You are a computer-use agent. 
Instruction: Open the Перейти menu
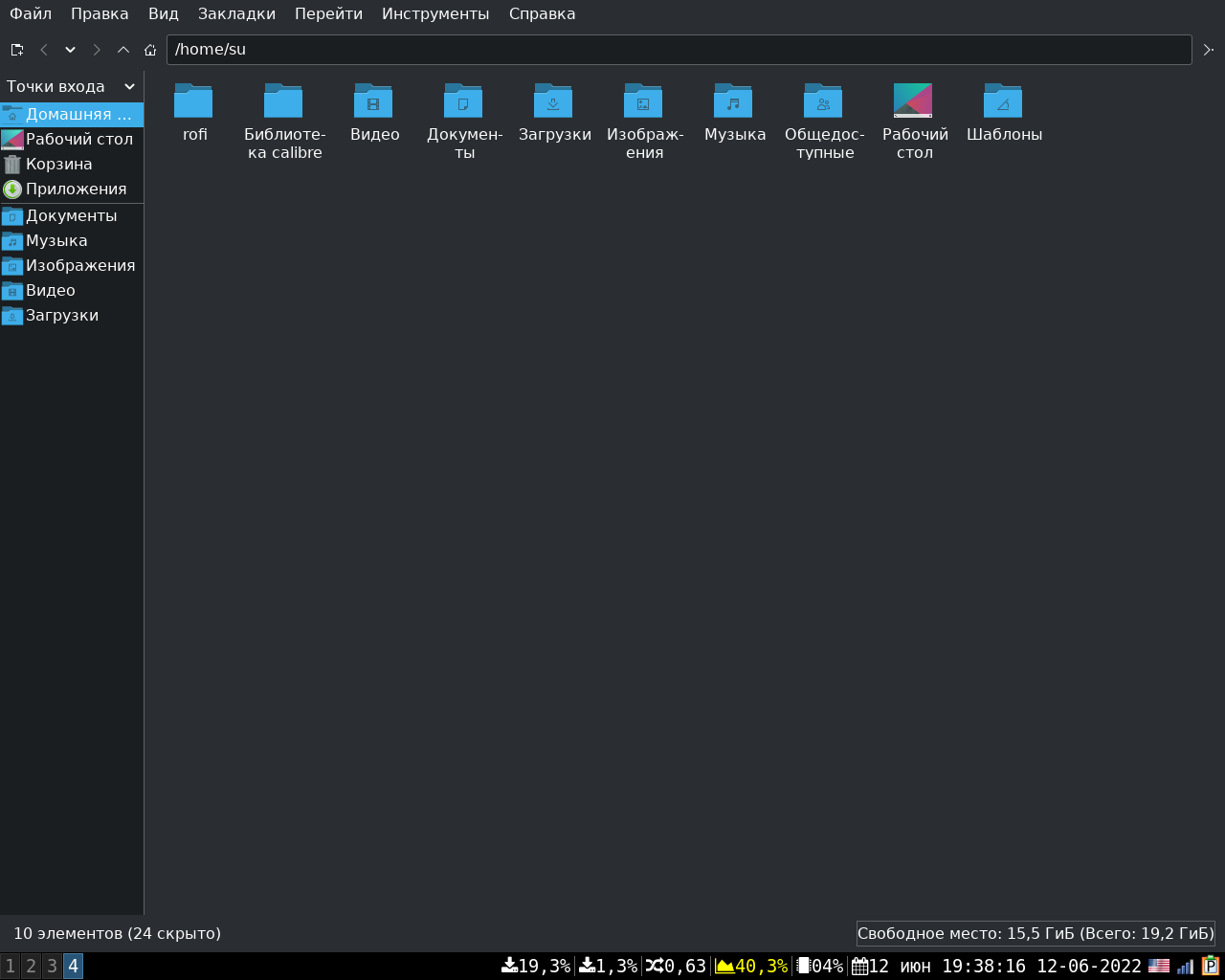click(328, 14)
